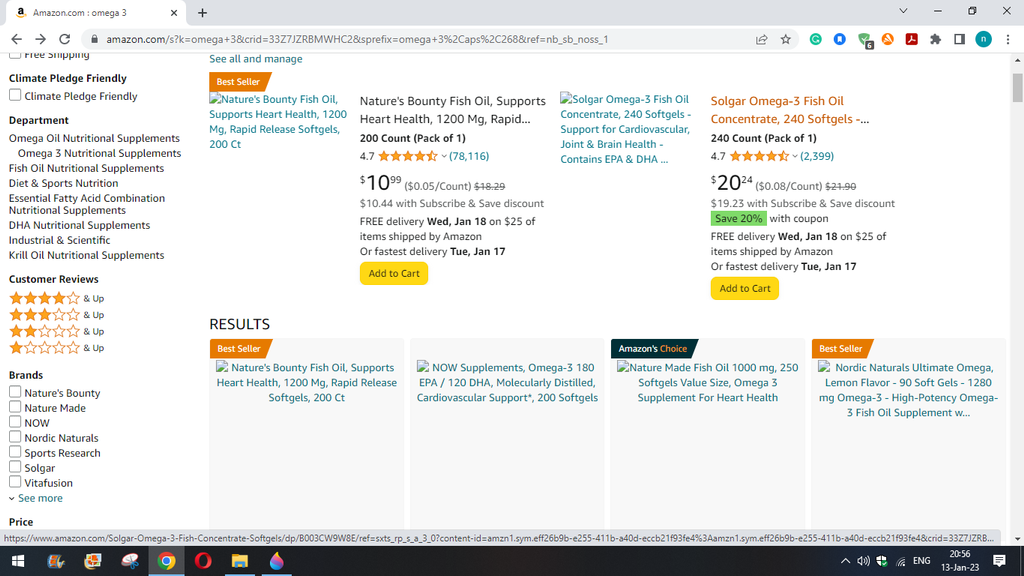
Task: Open the green extension with badge 6
Action: point(865,40)
